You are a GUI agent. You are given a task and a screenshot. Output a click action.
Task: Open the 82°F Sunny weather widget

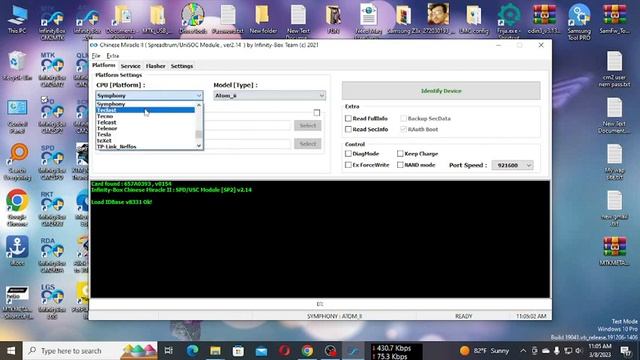[485, 351]
